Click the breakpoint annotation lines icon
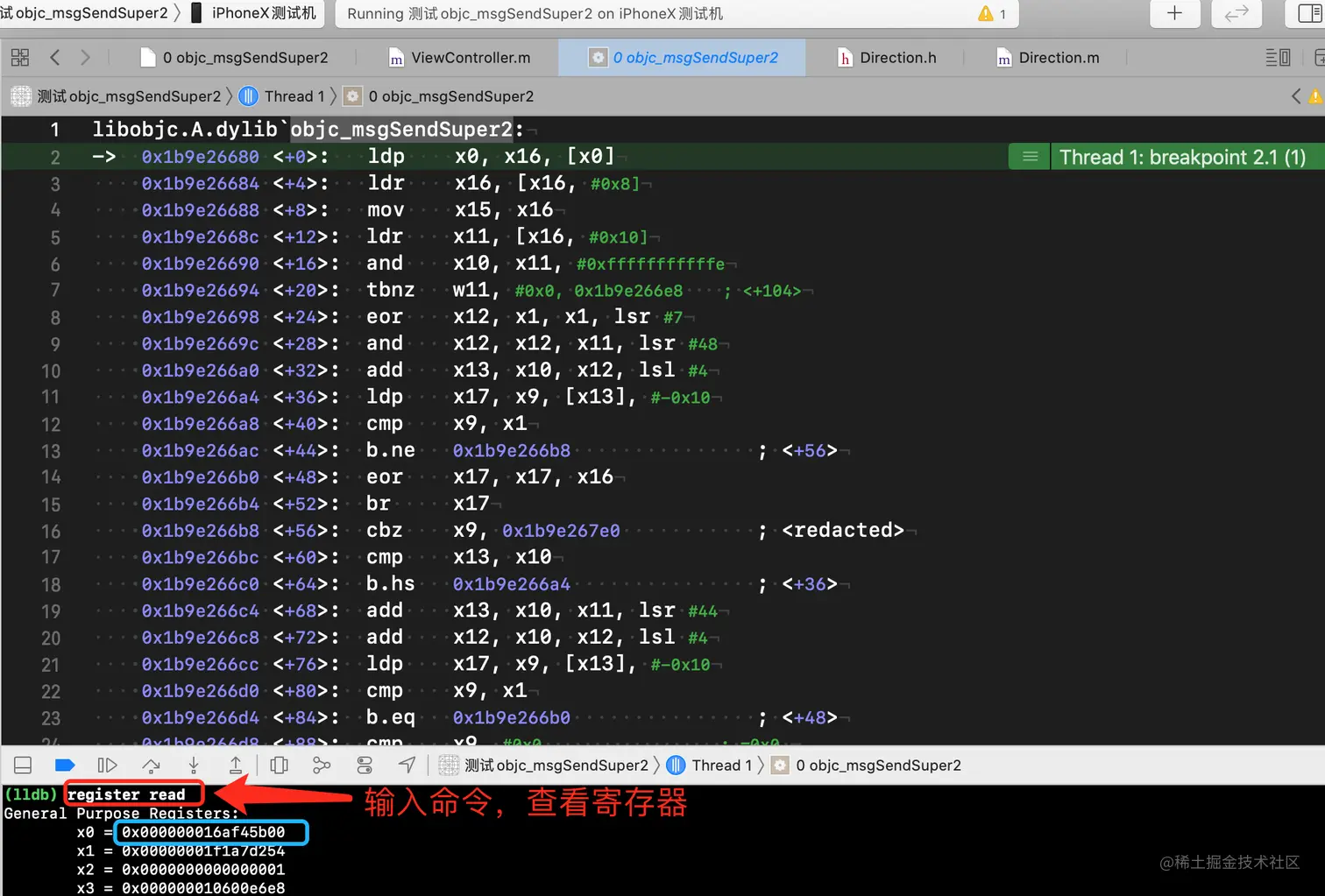This screenshot has width=1325, height=896. (1030, 157)
